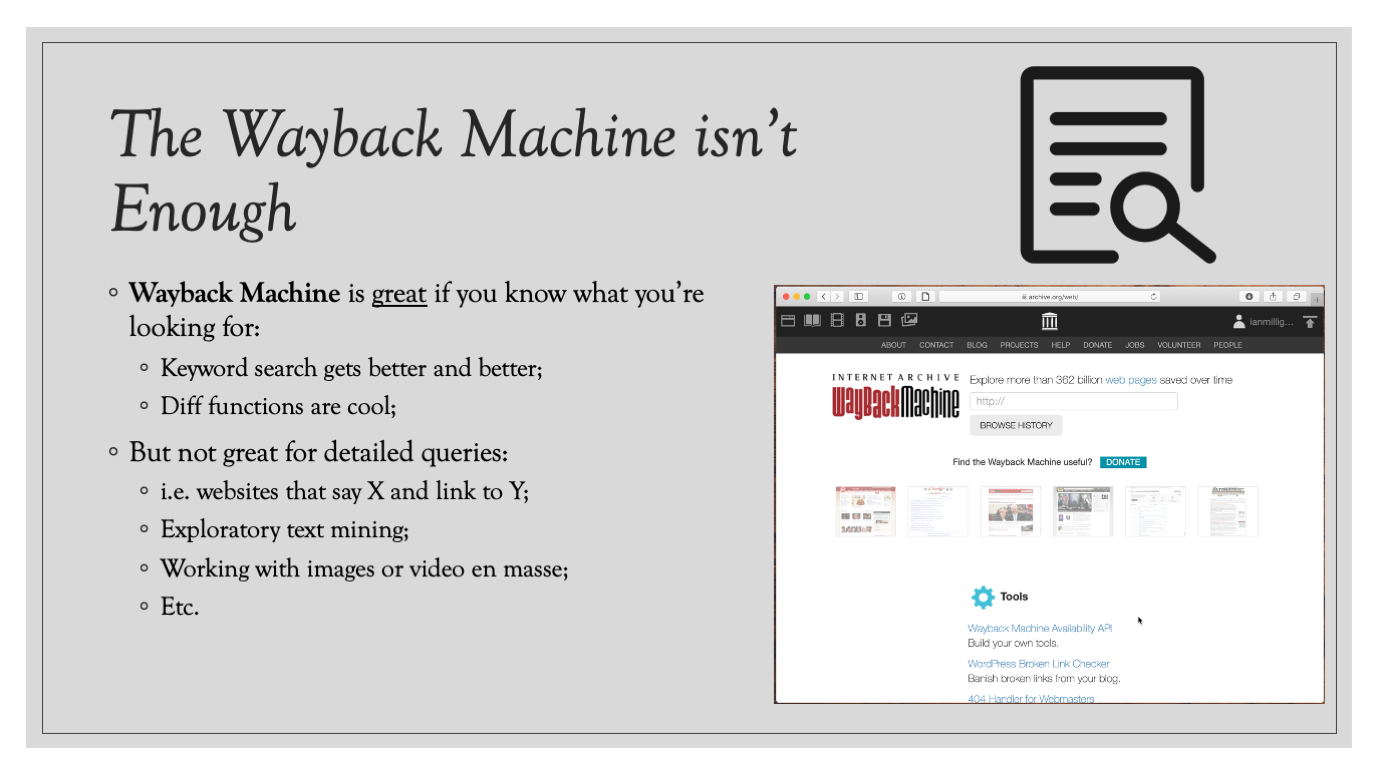This screenshot has width=1378, height=775.
Task: Open the sixth archived site thumbnail
Action: click(x=1228, y=511)
